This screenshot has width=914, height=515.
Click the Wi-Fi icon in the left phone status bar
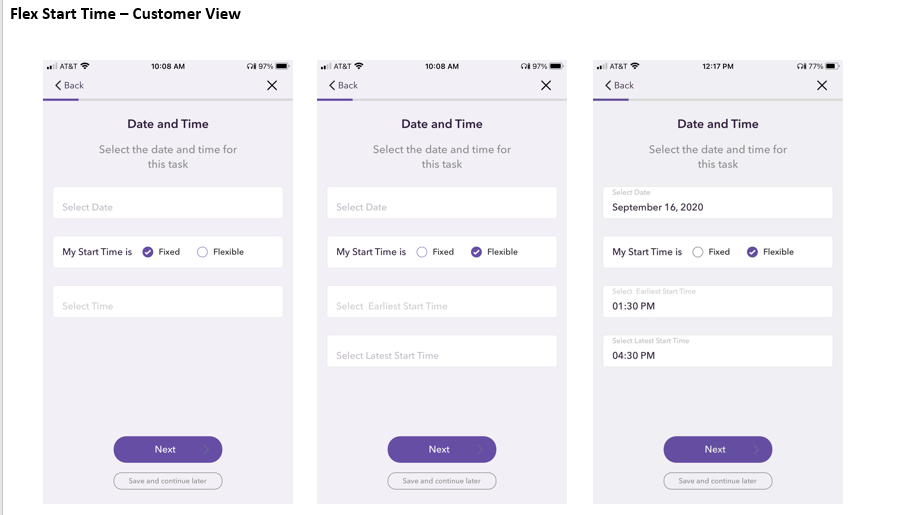85,66
